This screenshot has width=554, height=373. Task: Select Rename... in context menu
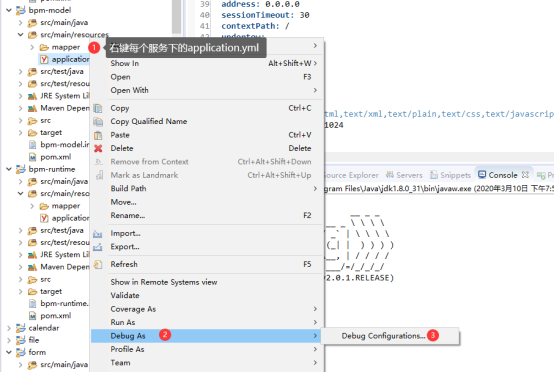point(128,216)
